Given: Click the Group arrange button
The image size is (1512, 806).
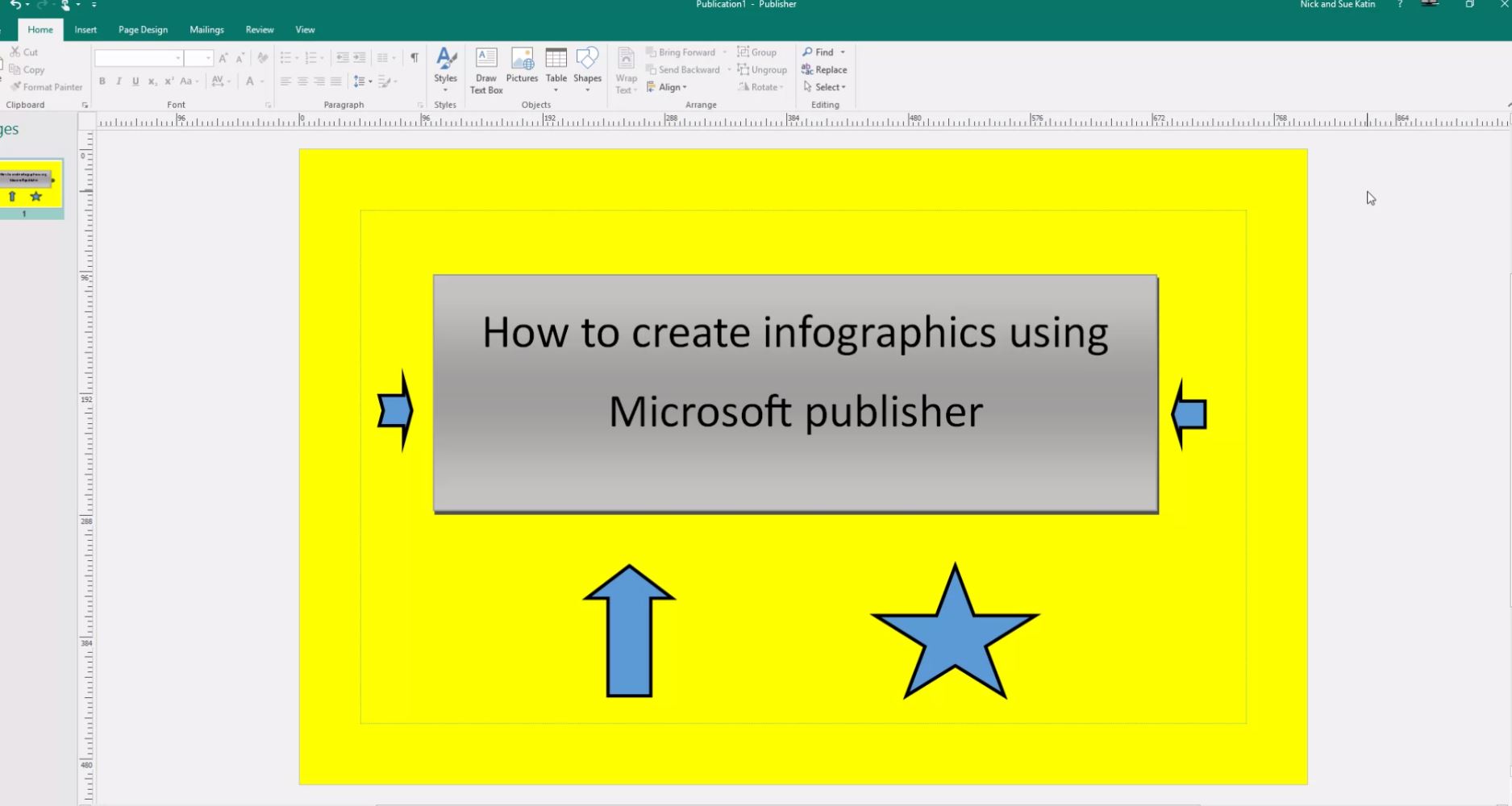Looking at the screenshot, I should pyautogui.click(x=757, y=52).
